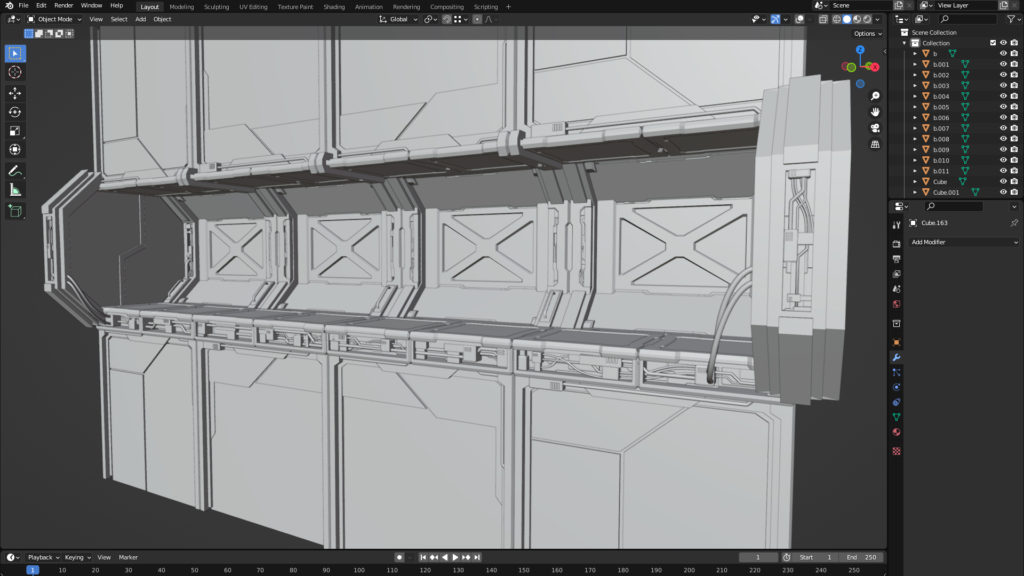Activate the Measure tool

coord(15,190)
